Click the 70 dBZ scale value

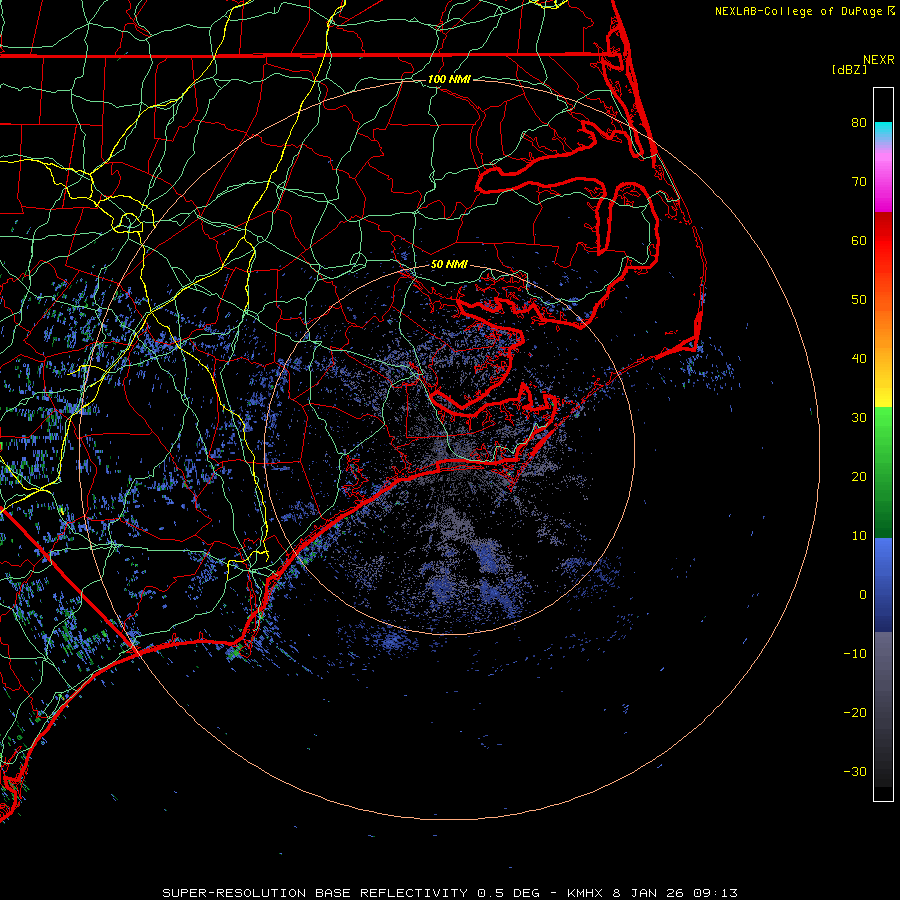tap(859, 181)
